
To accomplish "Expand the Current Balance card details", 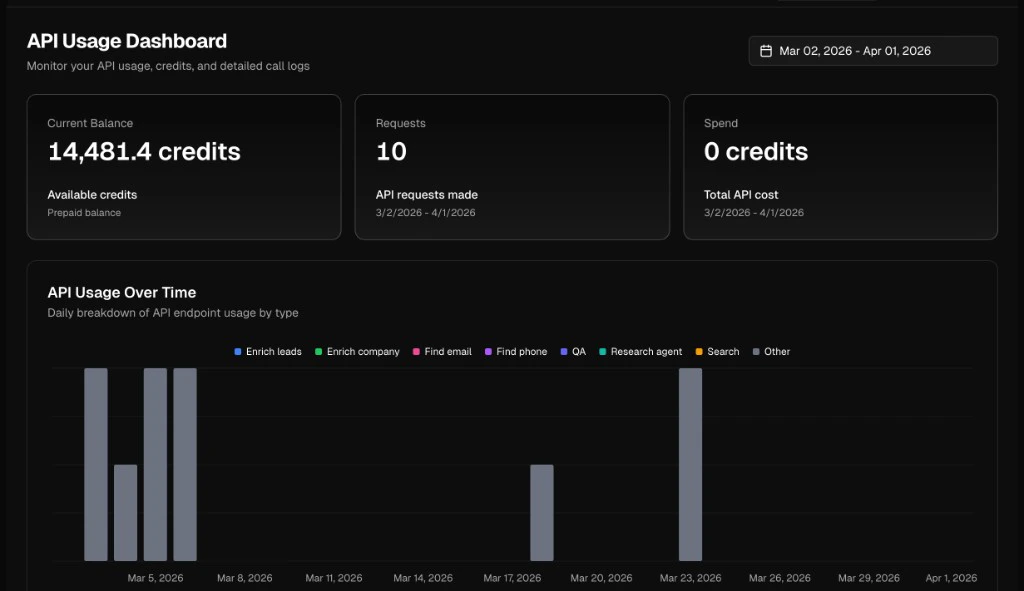I will (x=184, y=166).
